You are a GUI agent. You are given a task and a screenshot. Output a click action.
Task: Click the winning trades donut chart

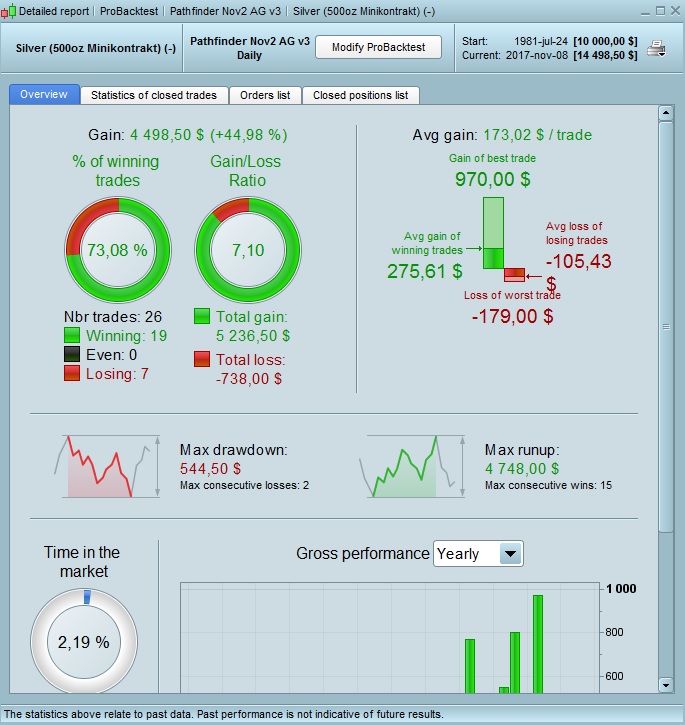point(117,250)
